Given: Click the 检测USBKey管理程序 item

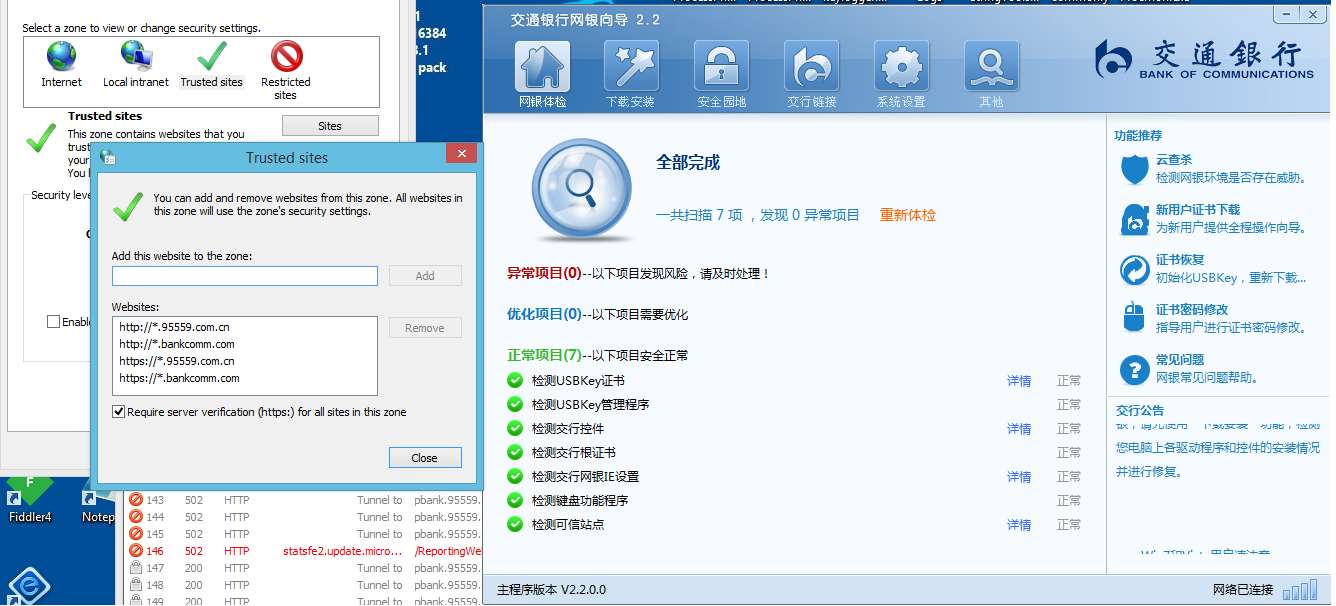Looking at the screenshot, I should (x=591, y=405).
